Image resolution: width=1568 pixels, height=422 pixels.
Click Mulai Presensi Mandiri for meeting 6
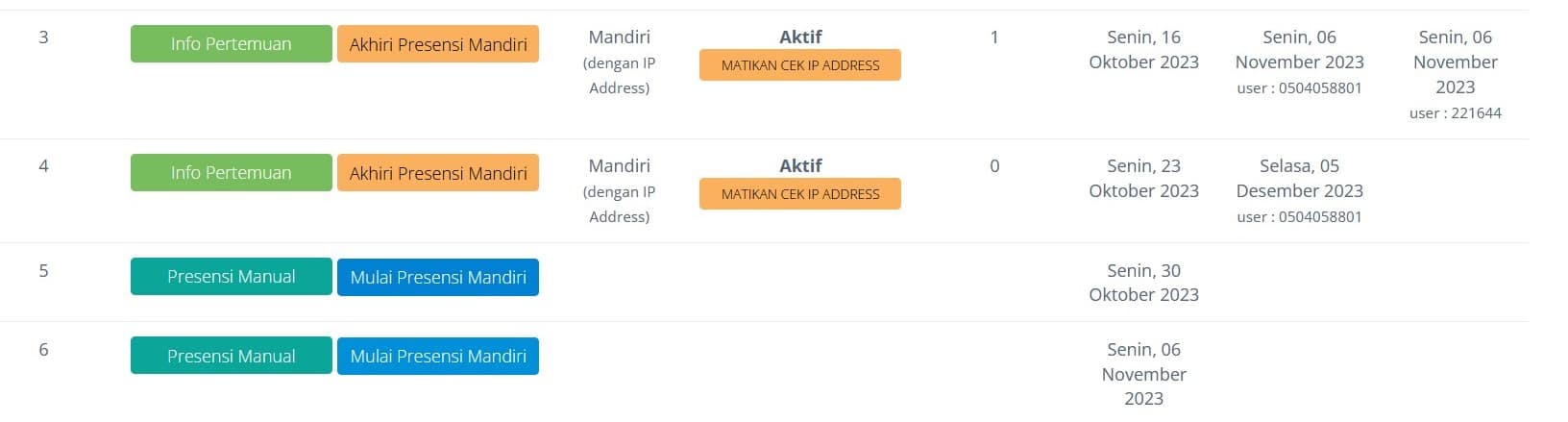[x=437, y=356]
